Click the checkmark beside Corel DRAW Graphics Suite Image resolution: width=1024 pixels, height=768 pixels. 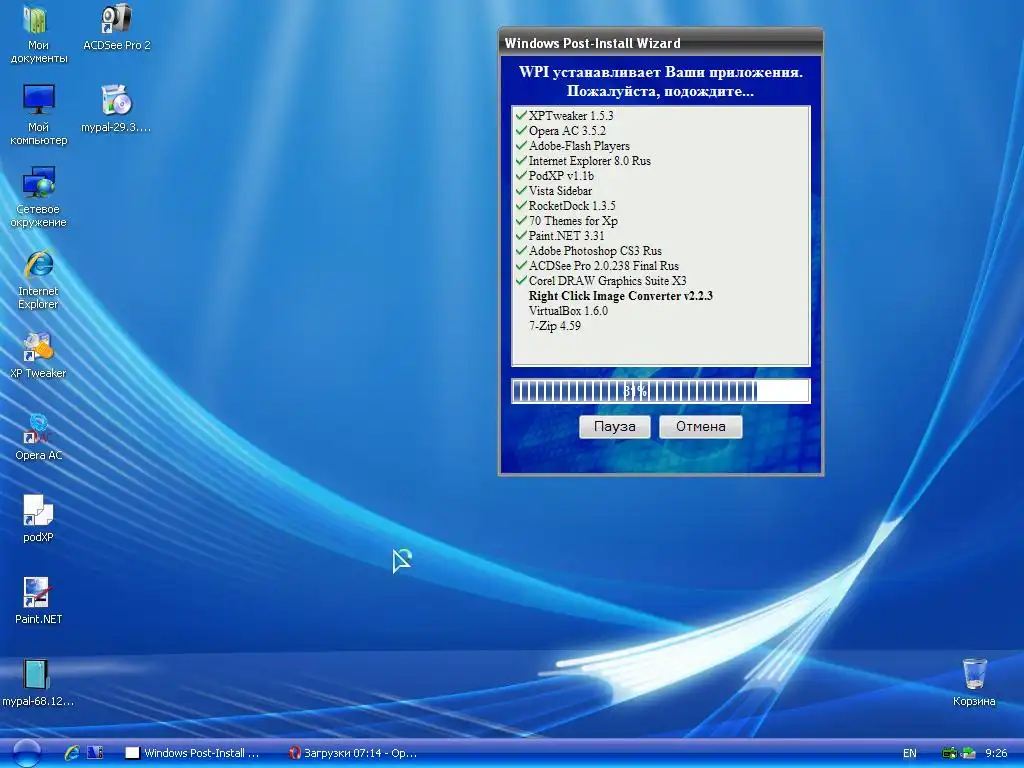tap(520, 280)
